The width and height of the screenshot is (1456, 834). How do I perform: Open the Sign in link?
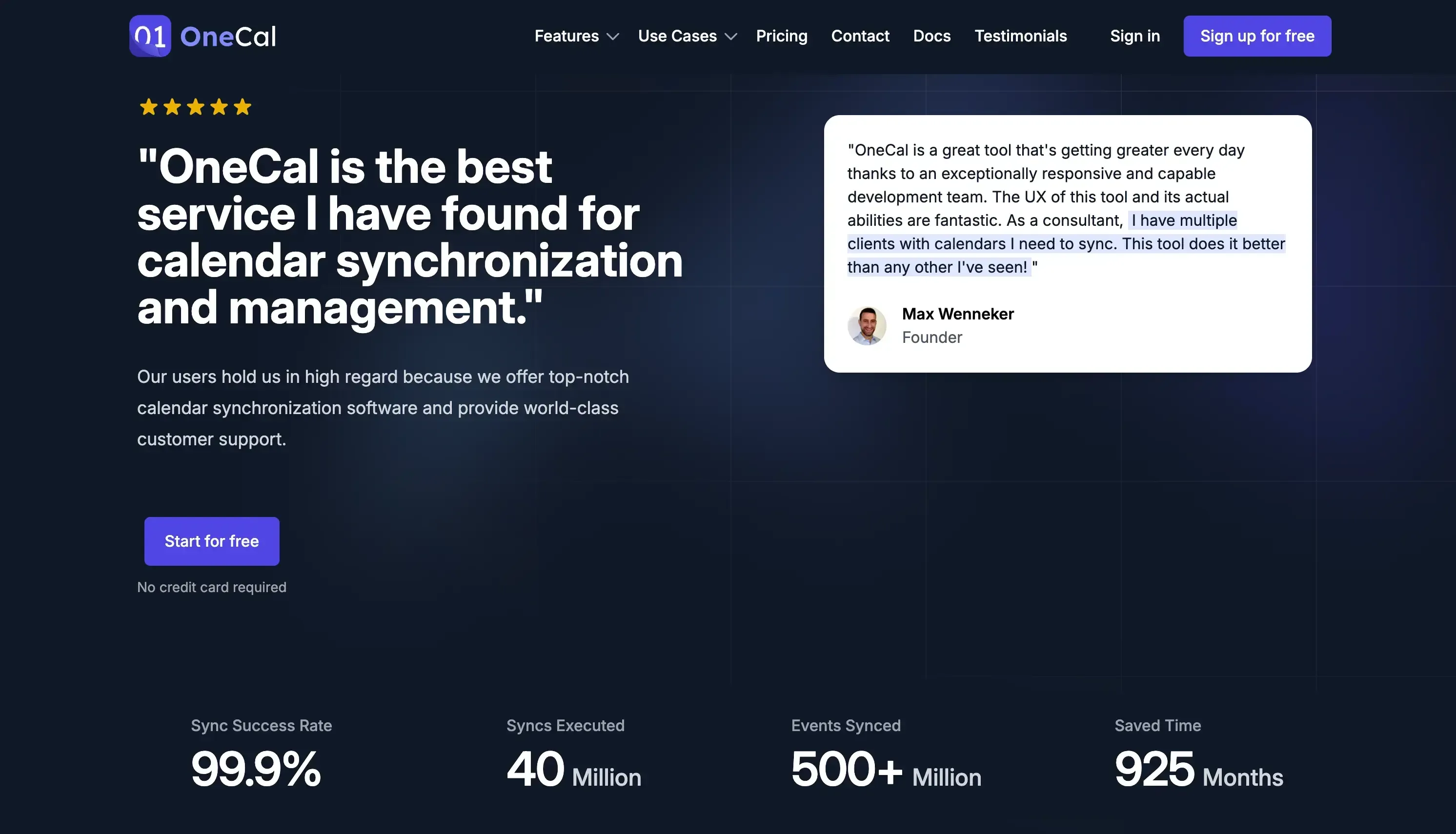[x=1135, y=36]
